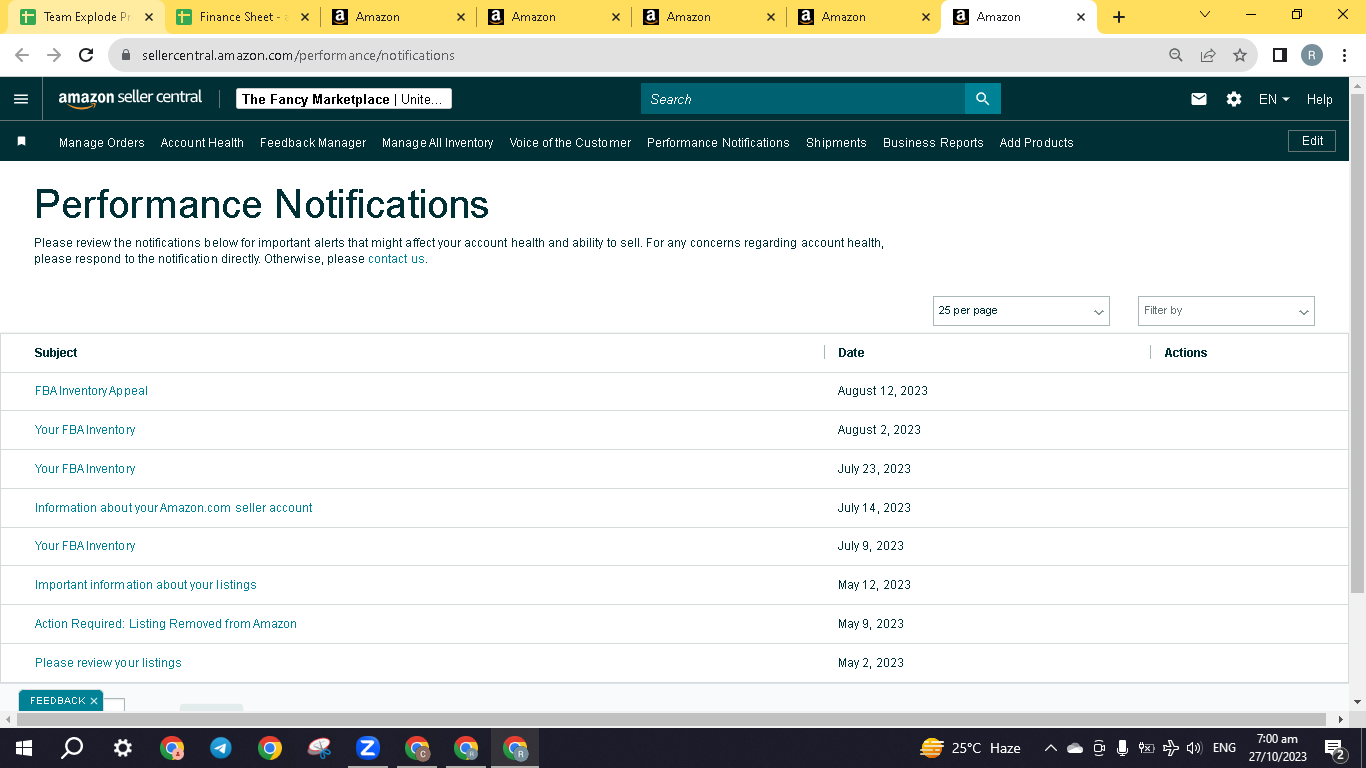Open the buyer messages envelope icon
The width and height of the screenshot is (1366, 768).
[x=1199, y=99]
